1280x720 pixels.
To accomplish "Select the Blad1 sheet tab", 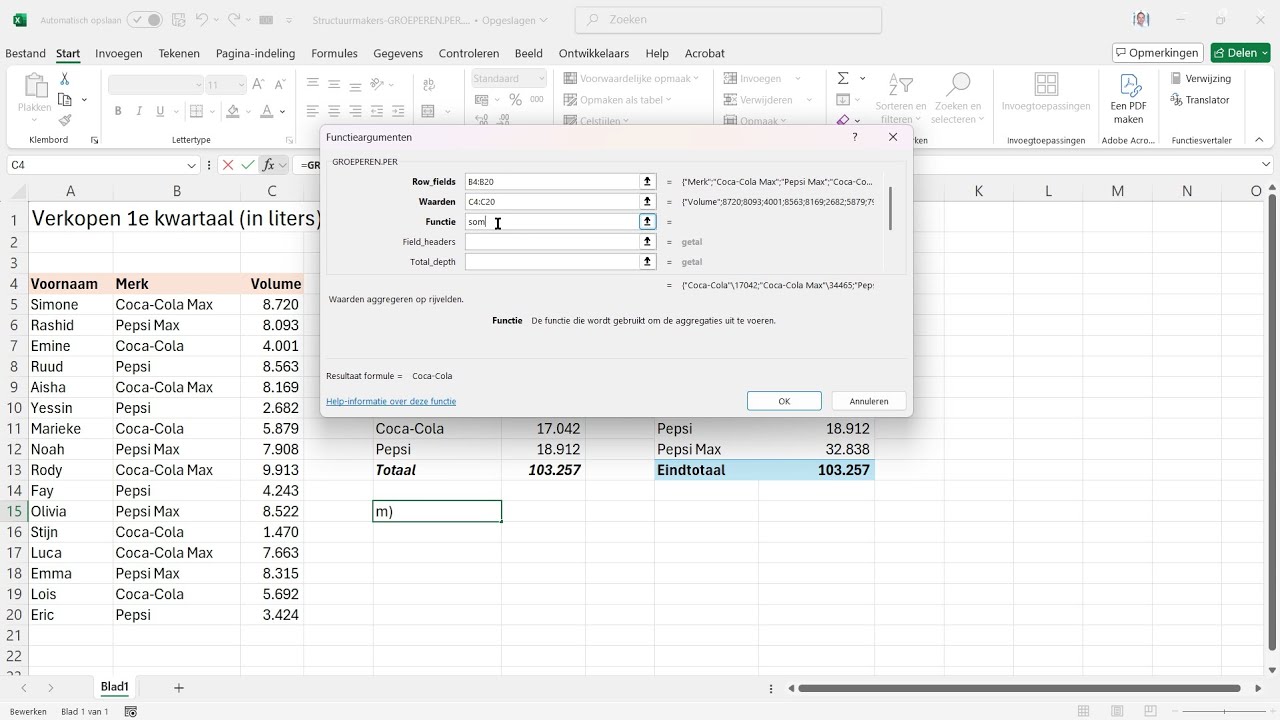I will coord(115,687).
